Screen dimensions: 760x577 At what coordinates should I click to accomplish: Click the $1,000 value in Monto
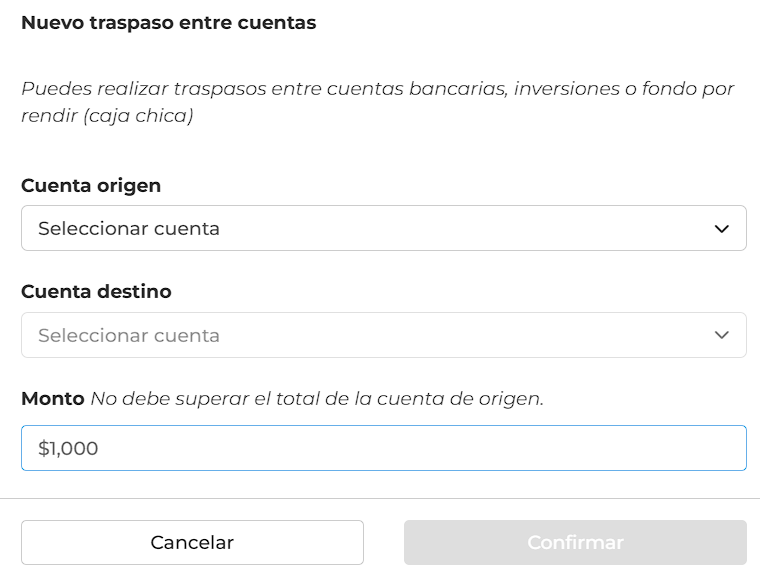click(68, 448)
